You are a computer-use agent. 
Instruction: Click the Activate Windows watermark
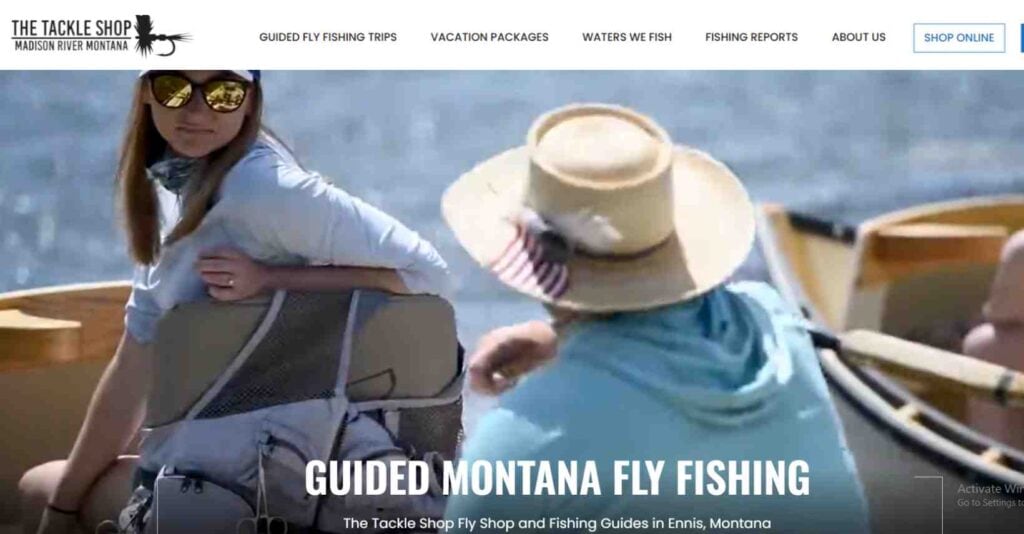point(990,494)
